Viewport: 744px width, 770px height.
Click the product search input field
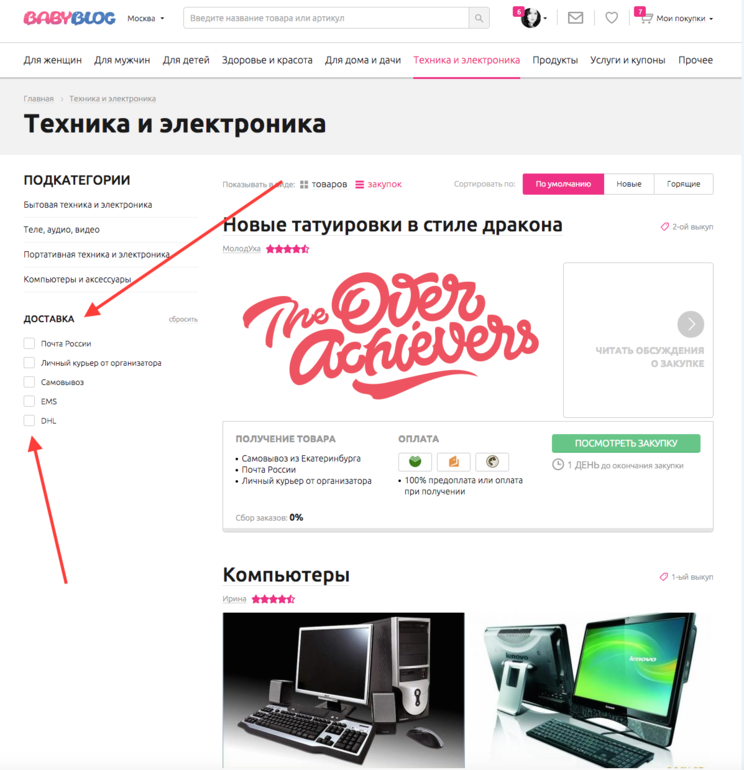click(x=326, y=18)
